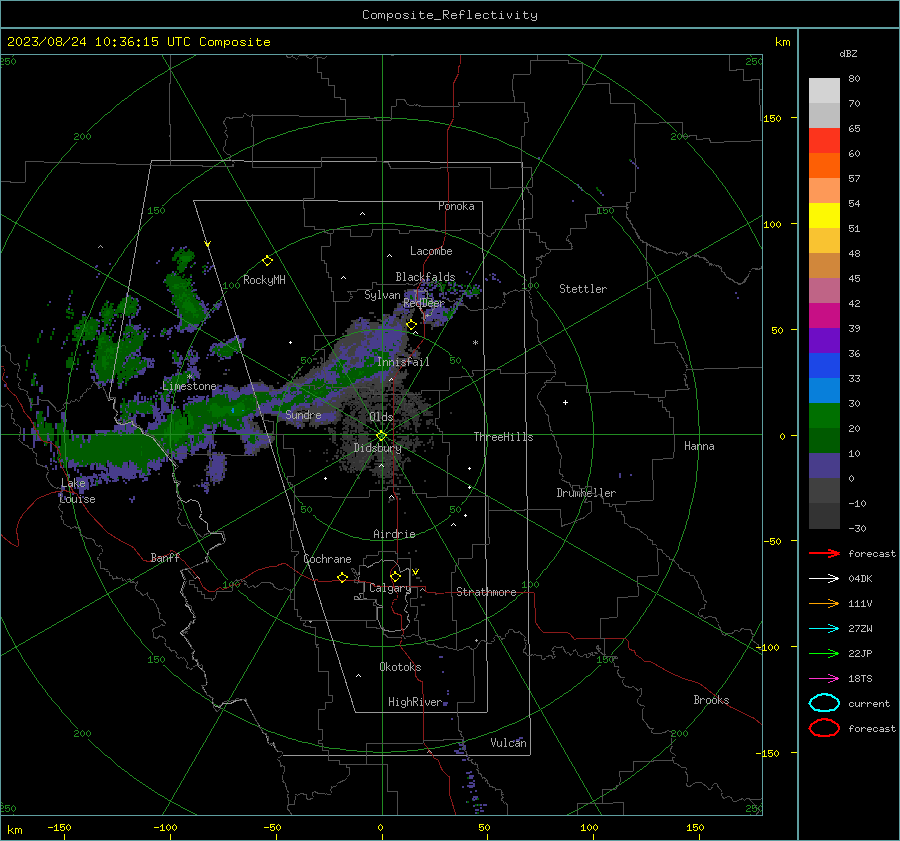Click the yellow diamond marker above Calgary label
This screenshot has height=841, width=900.
[x=395, y=576]
